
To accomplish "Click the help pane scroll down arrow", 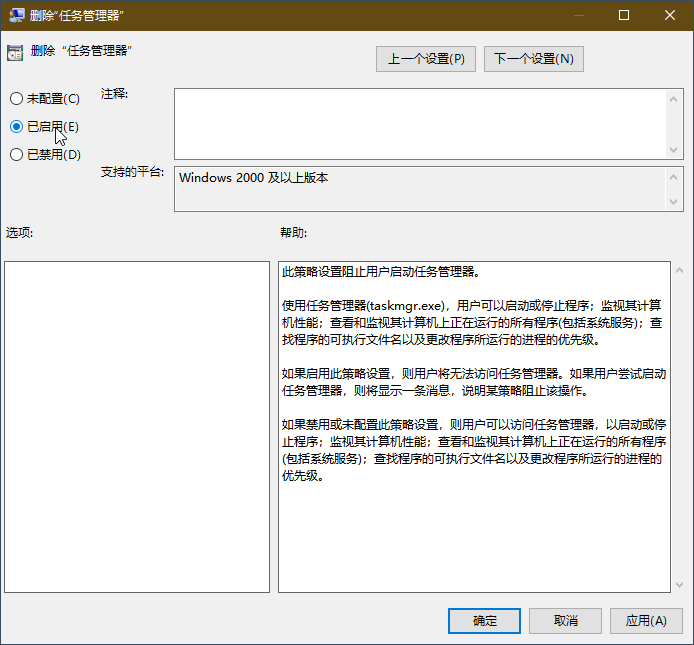I will pos(679,585).
